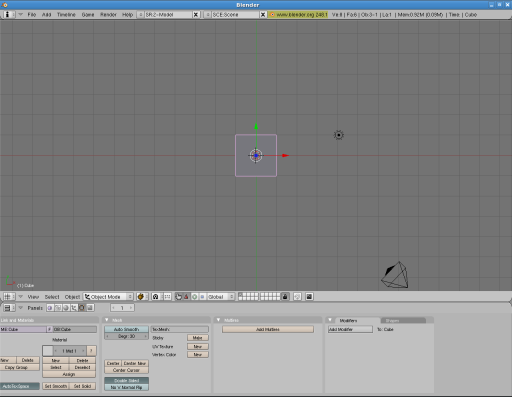Click the Center Cursor button
This screenshot has width=512, height=397.
126,370
